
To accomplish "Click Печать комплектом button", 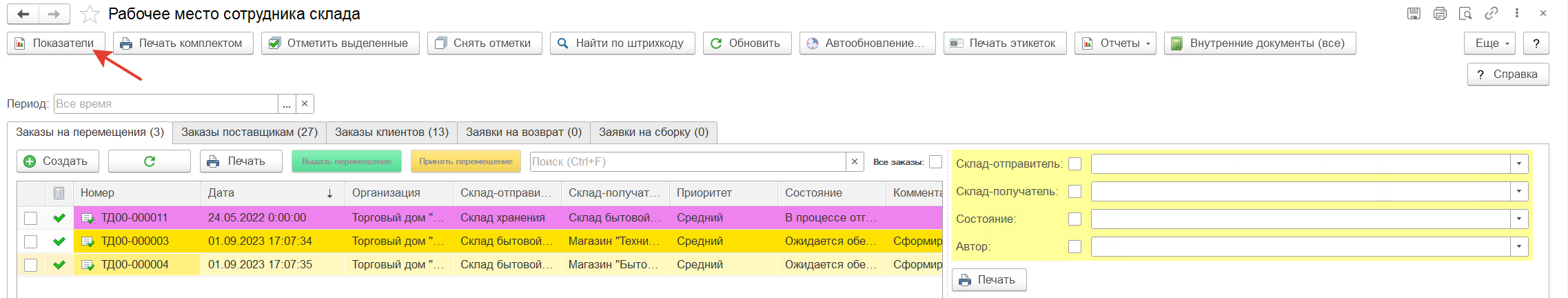I will tap(183, 43).
